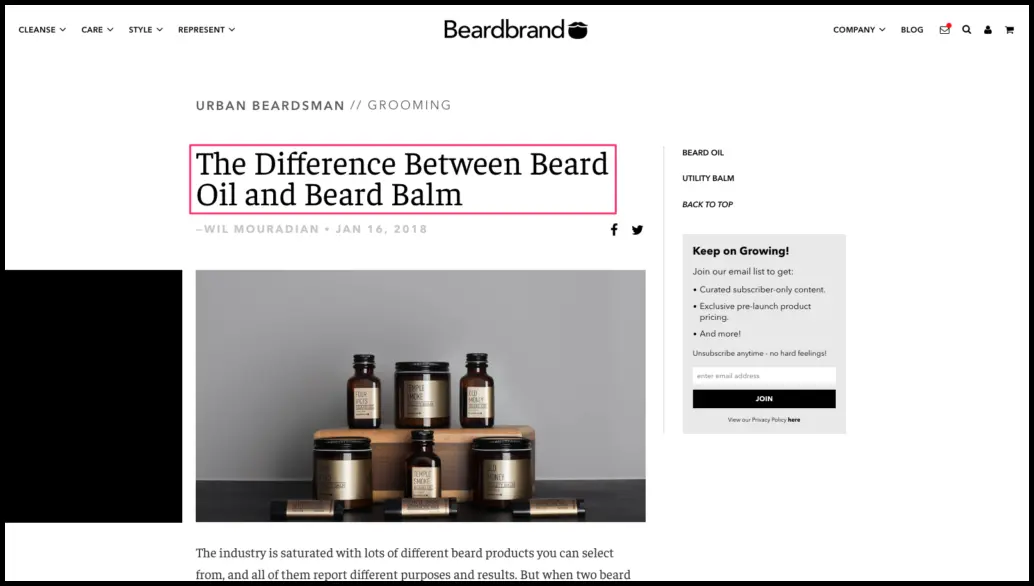Screen dimensions: 1034x586
Task: Go to the Blog menu item
Action: click(912, 30)
